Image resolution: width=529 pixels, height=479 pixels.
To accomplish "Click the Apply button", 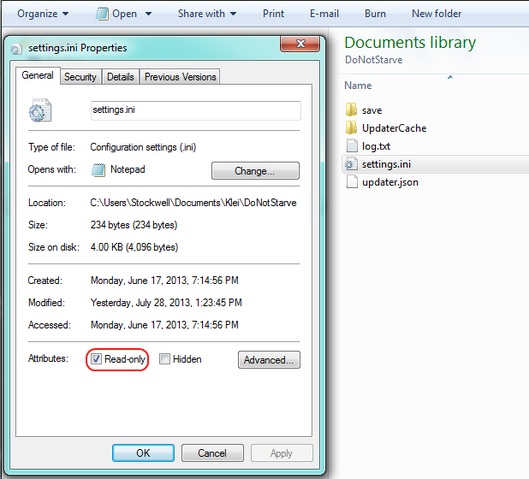I will pyautogui.click(x=281, y=453).
